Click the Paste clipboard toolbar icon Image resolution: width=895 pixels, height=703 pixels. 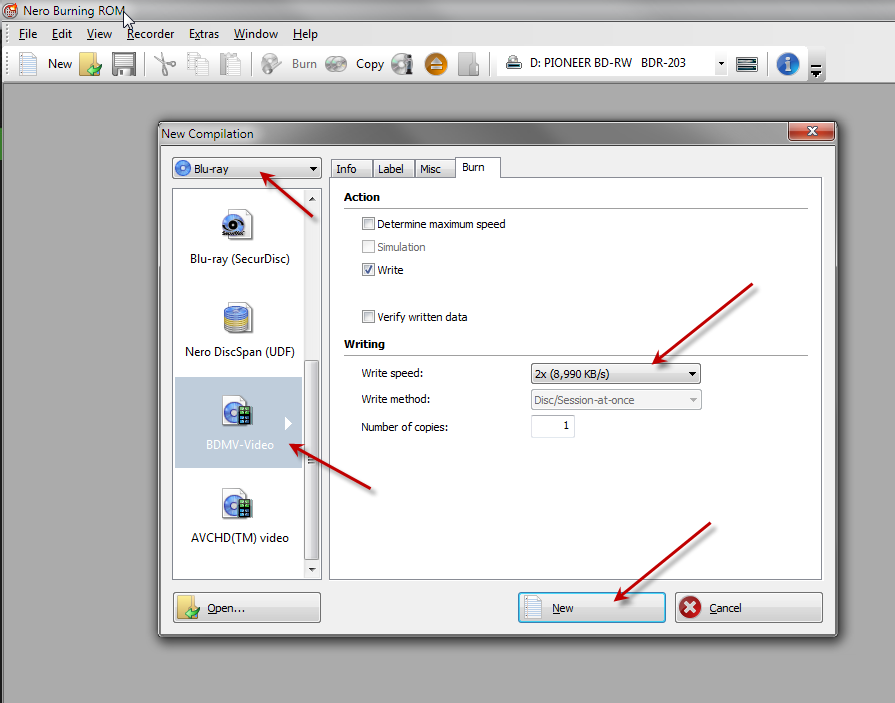click(231, 64)
